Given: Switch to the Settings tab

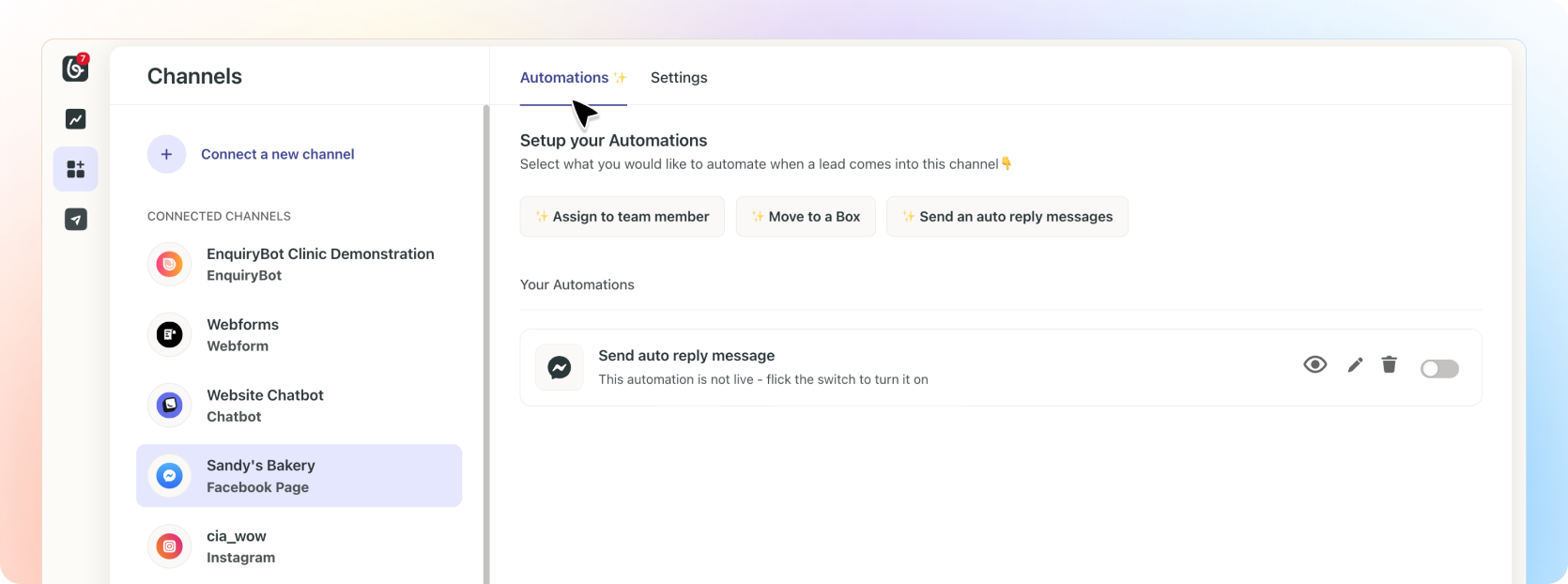Looking at the screenshot, I should [679, 78].
